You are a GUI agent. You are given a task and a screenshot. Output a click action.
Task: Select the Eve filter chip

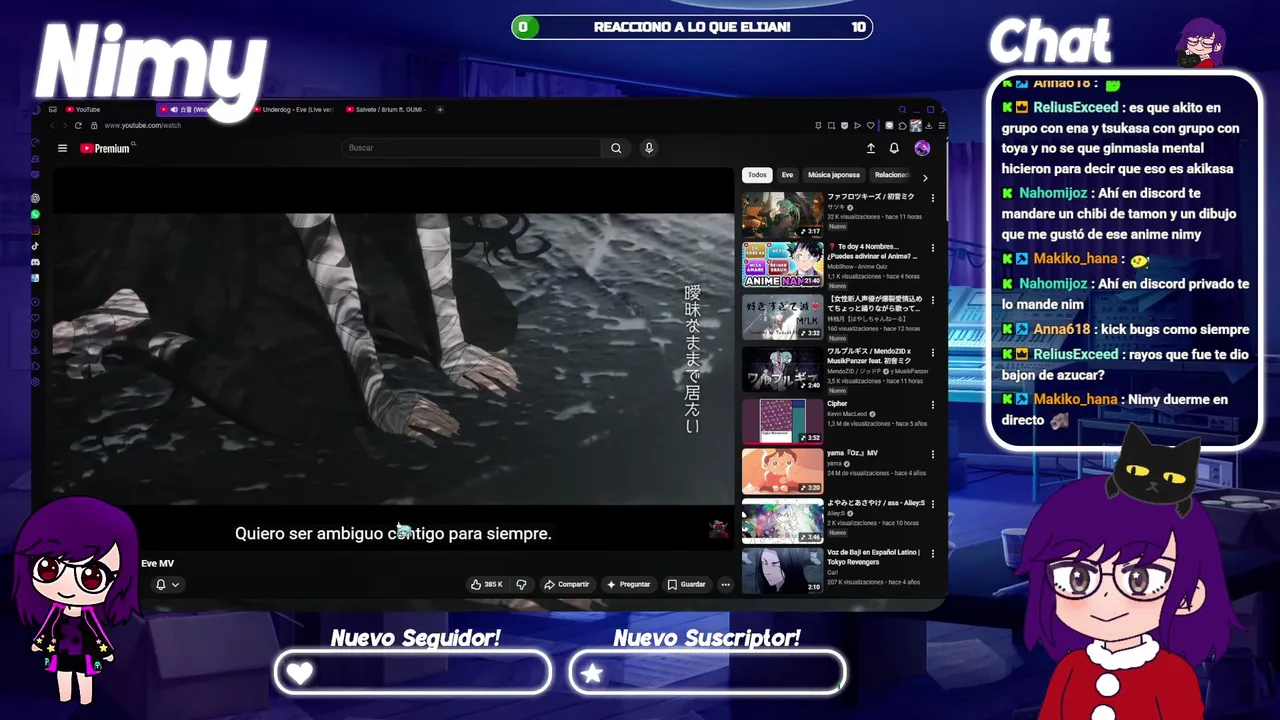(787, 175)
